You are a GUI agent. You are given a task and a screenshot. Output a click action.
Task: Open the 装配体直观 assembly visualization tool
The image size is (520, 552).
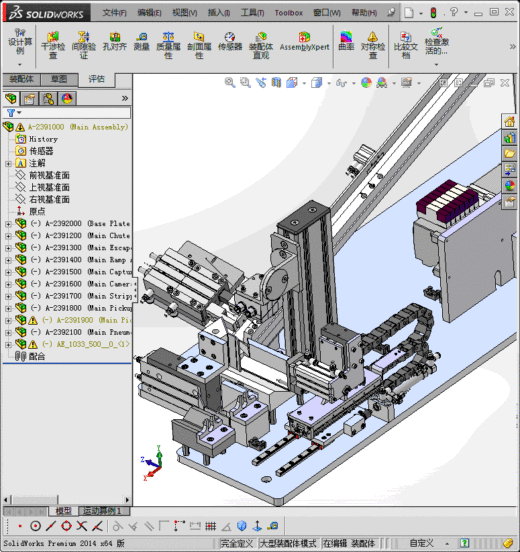[261, 45]
